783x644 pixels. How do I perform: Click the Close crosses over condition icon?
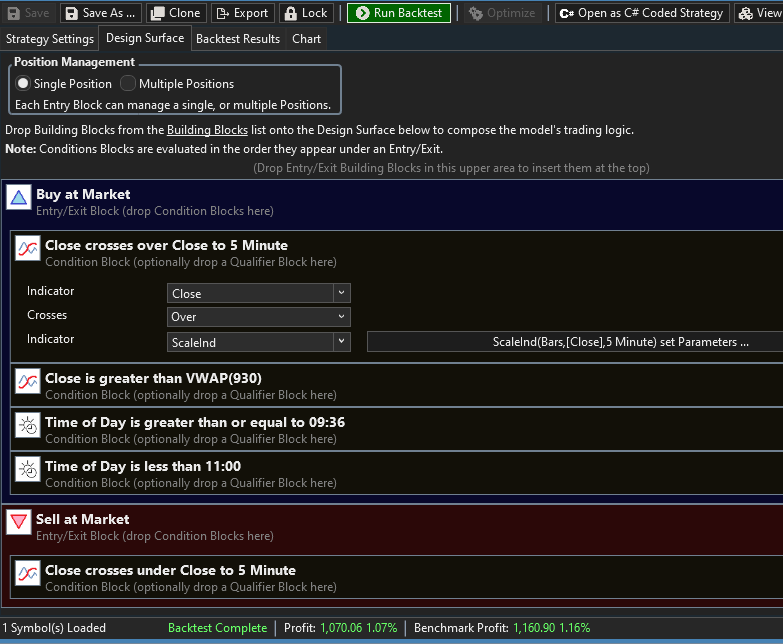click(x=28, y=249)
